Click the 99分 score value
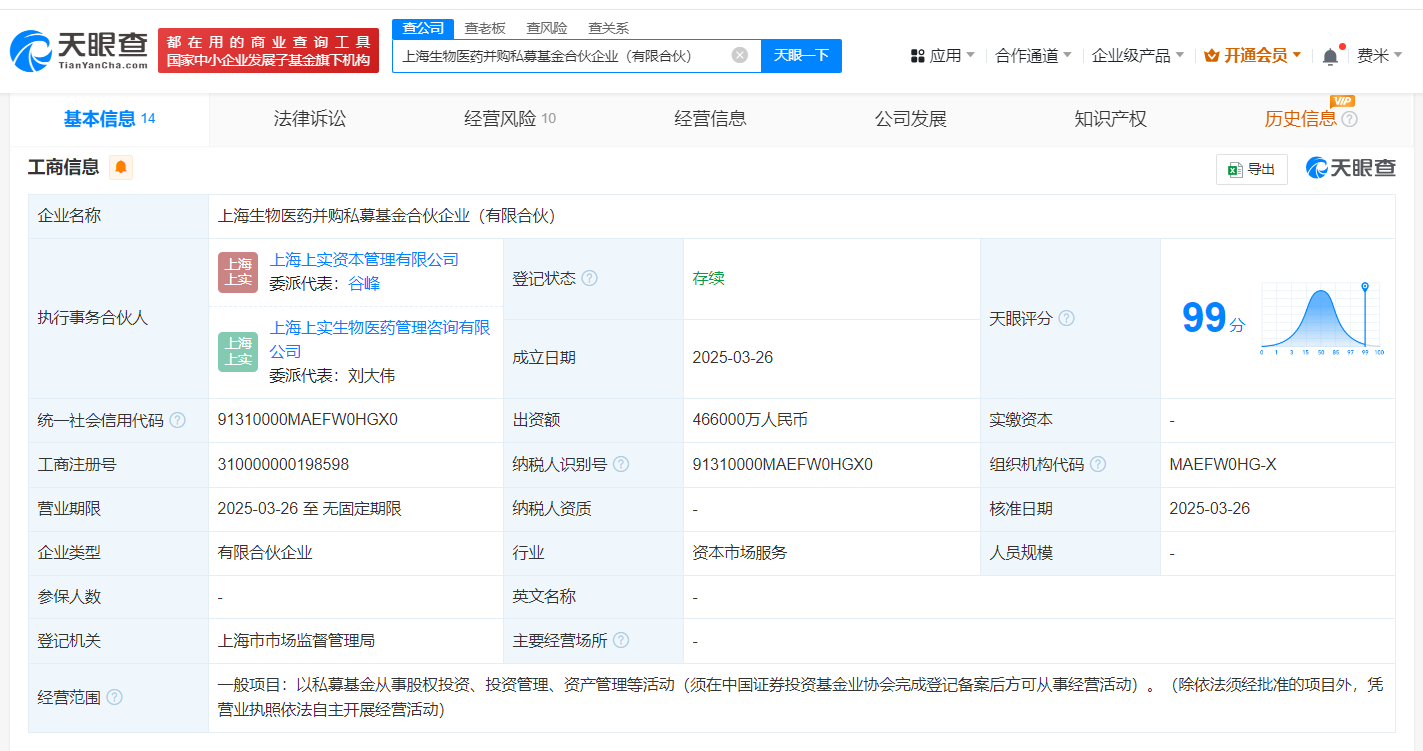 (x=1213, y=318)
